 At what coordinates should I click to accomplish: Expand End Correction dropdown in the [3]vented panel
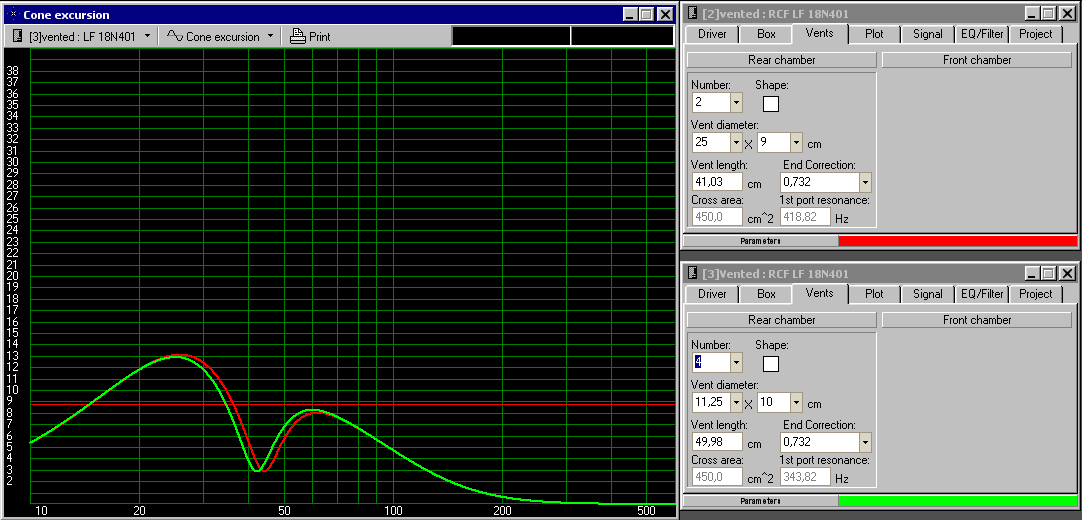(x=865, y=442)
